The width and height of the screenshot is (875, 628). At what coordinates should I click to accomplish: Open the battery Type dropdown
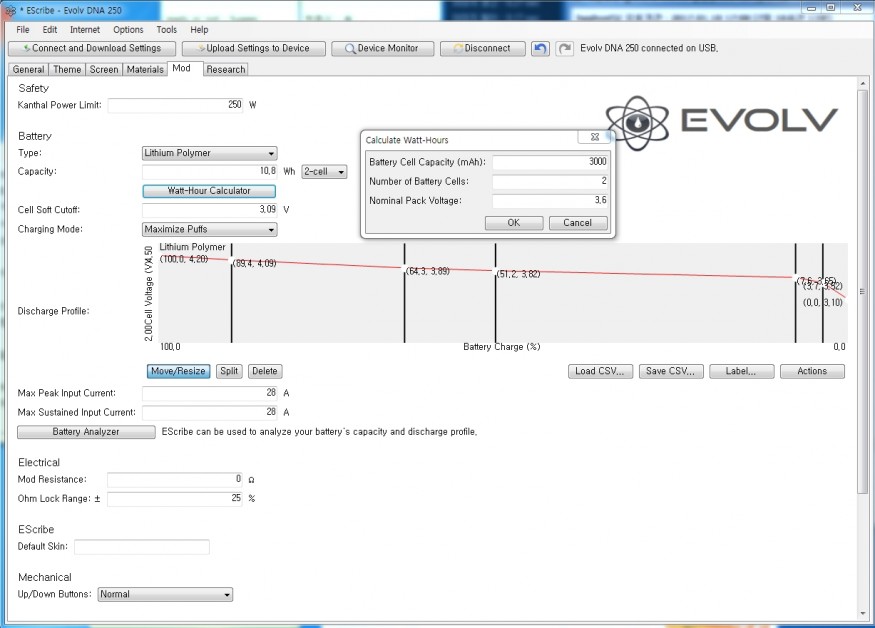210,153
